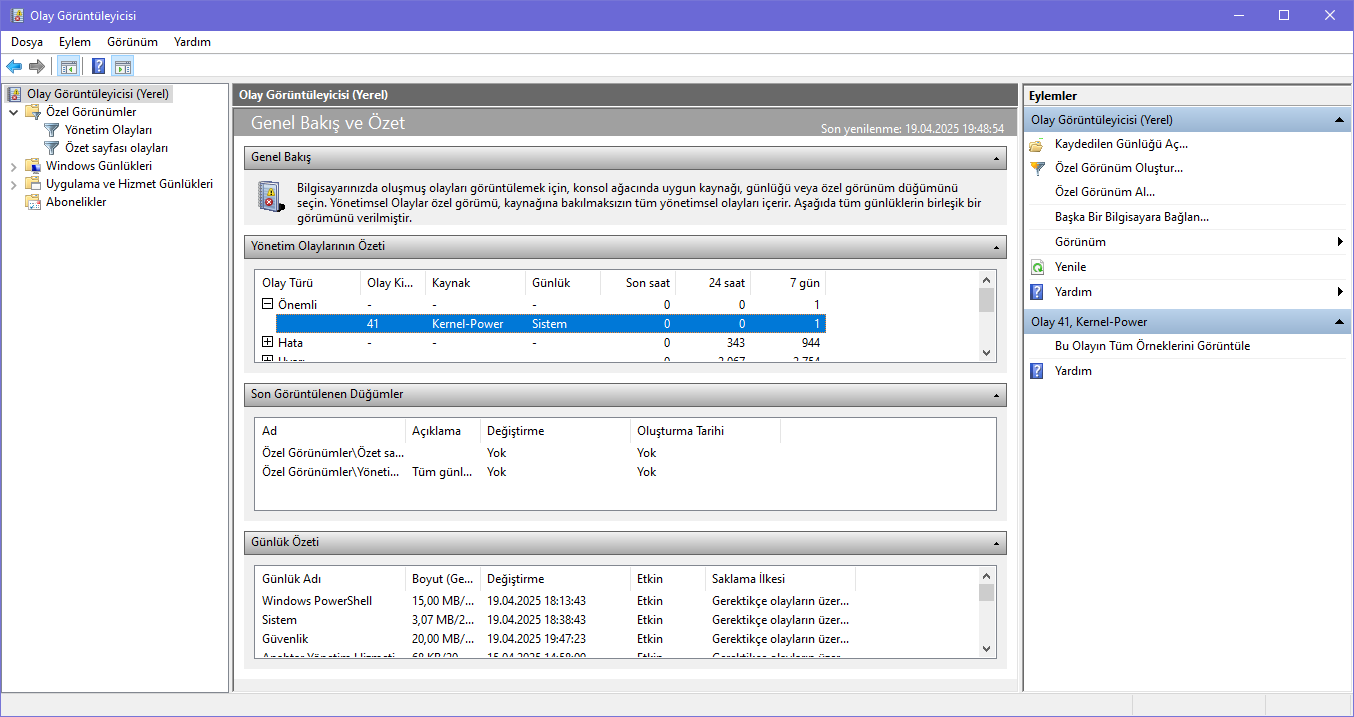Open the Yardım menu in menu bar
Image resolution: width=1354 pixels, height=717 pixels.
[x=192, y=42]
